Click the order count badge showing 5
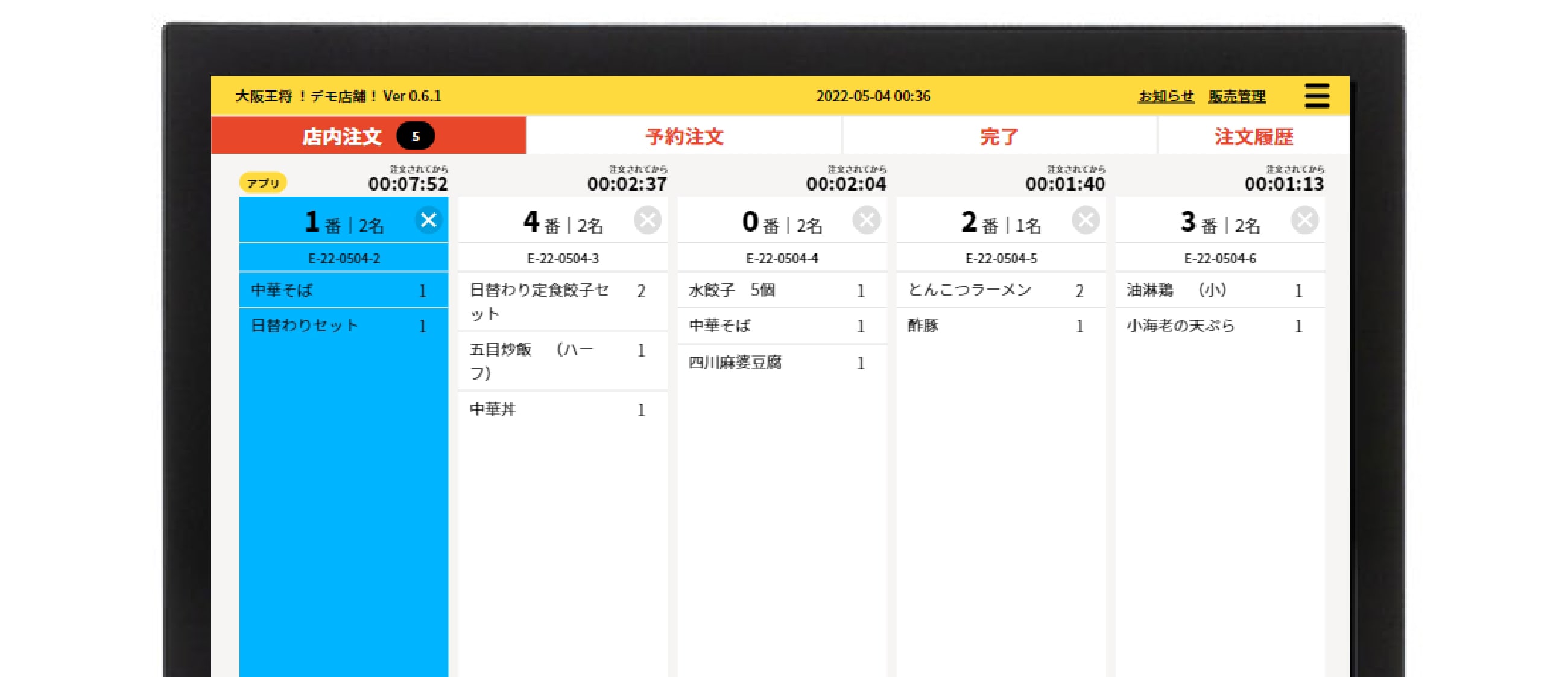The height and width of the screenshot is (677, 1568). (415, 136)
